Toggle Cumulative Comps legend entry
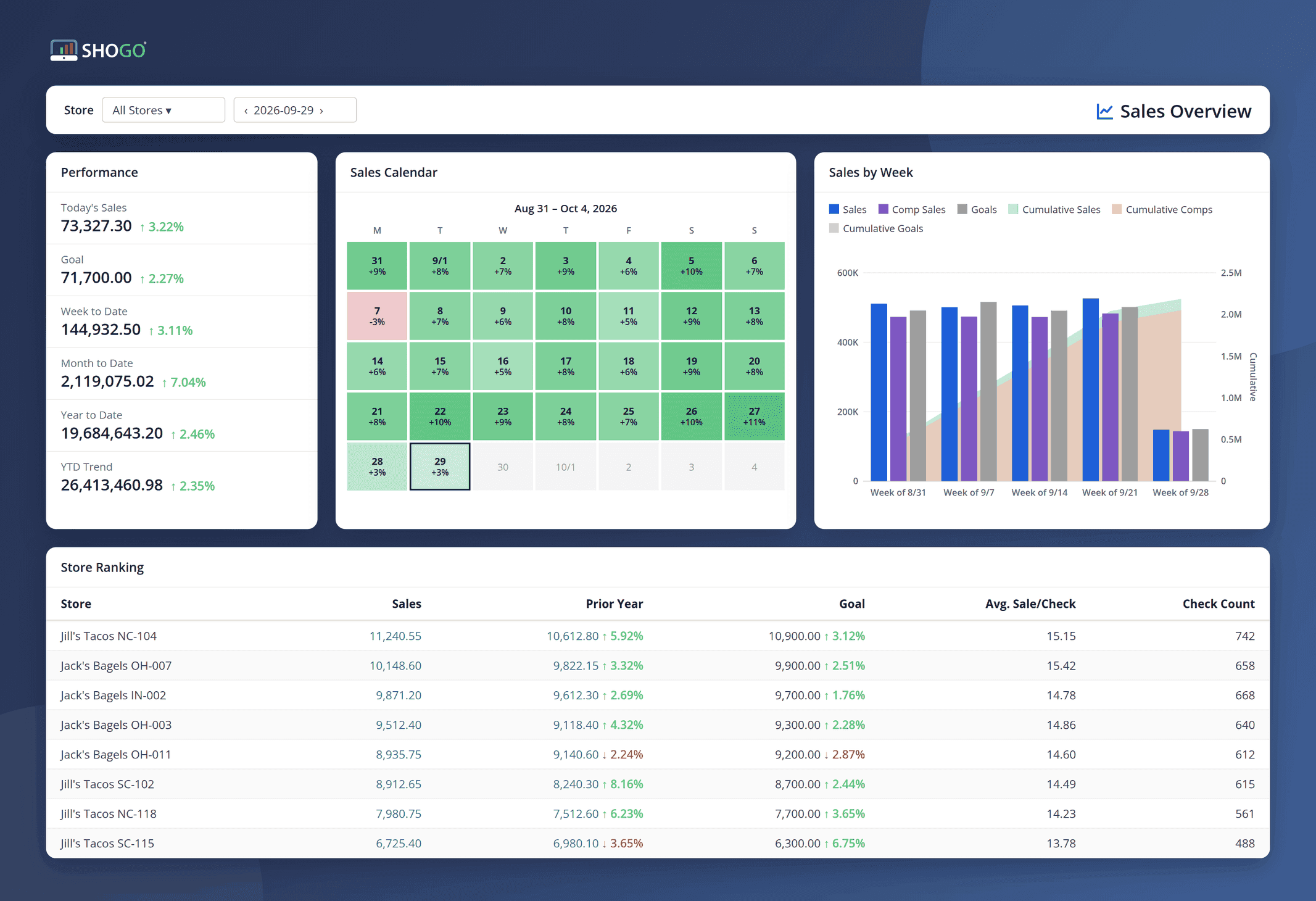Viewport: 1316px width, 901px height. 1162,209
